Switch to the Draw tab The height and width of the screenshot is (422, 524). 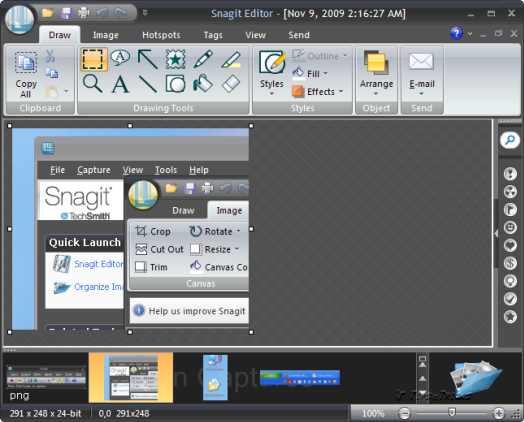[59, 35]
